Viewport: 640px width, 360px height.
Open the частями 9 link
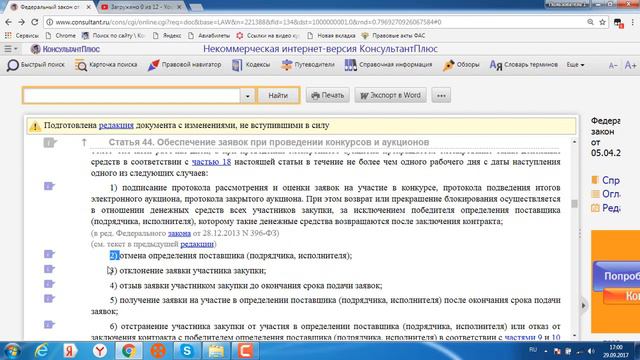523,338
